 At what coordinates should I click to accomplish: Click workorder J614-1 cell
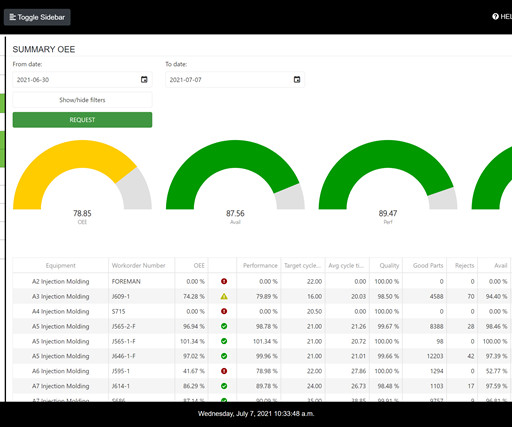[141, 386]
